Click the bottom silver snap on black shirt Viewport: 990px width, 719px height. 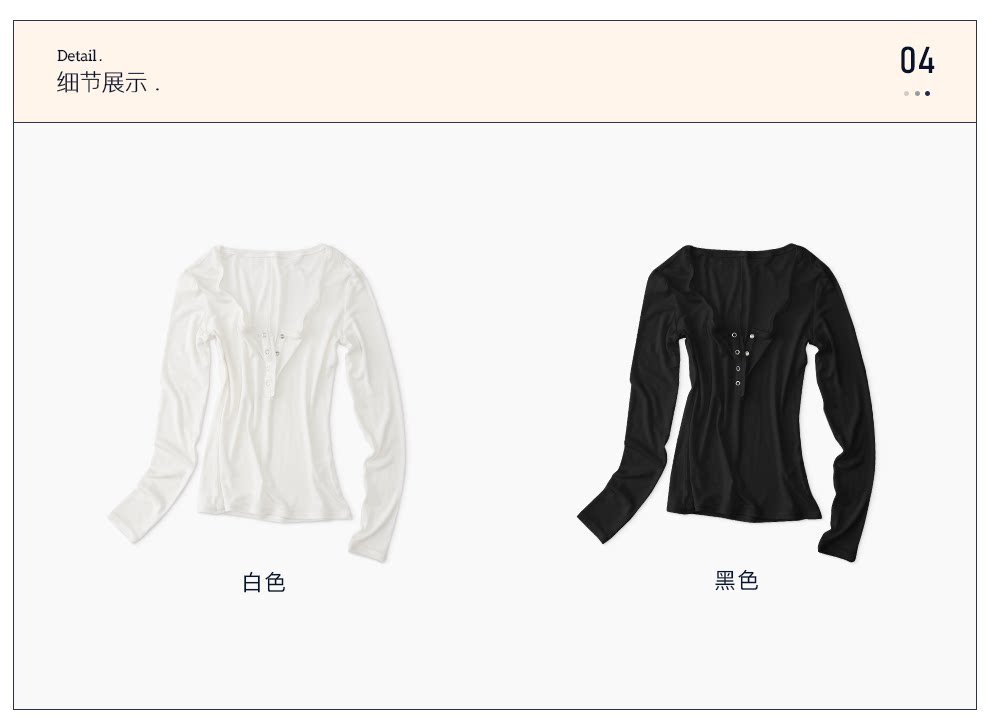click(737, 383)
